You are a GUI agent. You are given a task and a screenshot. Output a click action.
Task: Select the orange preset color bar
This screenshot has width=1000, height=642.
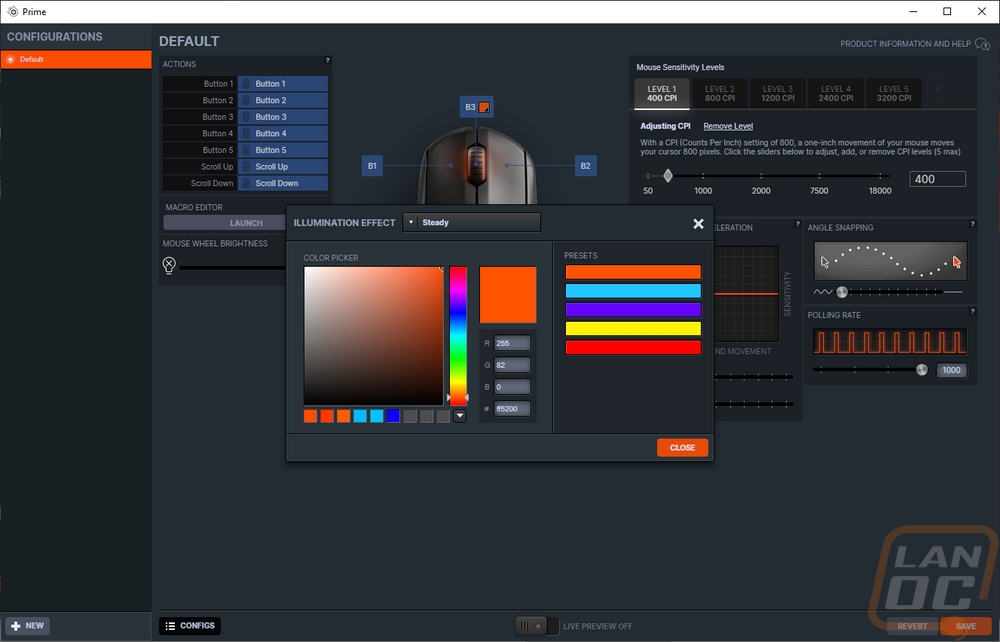tap(633, 272)
